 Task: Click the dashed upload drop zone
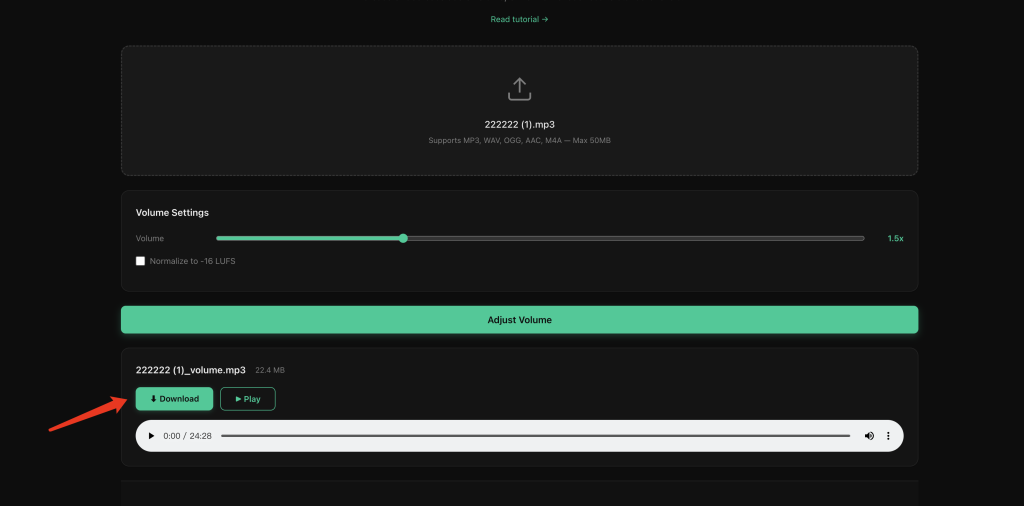coord(519,110)
